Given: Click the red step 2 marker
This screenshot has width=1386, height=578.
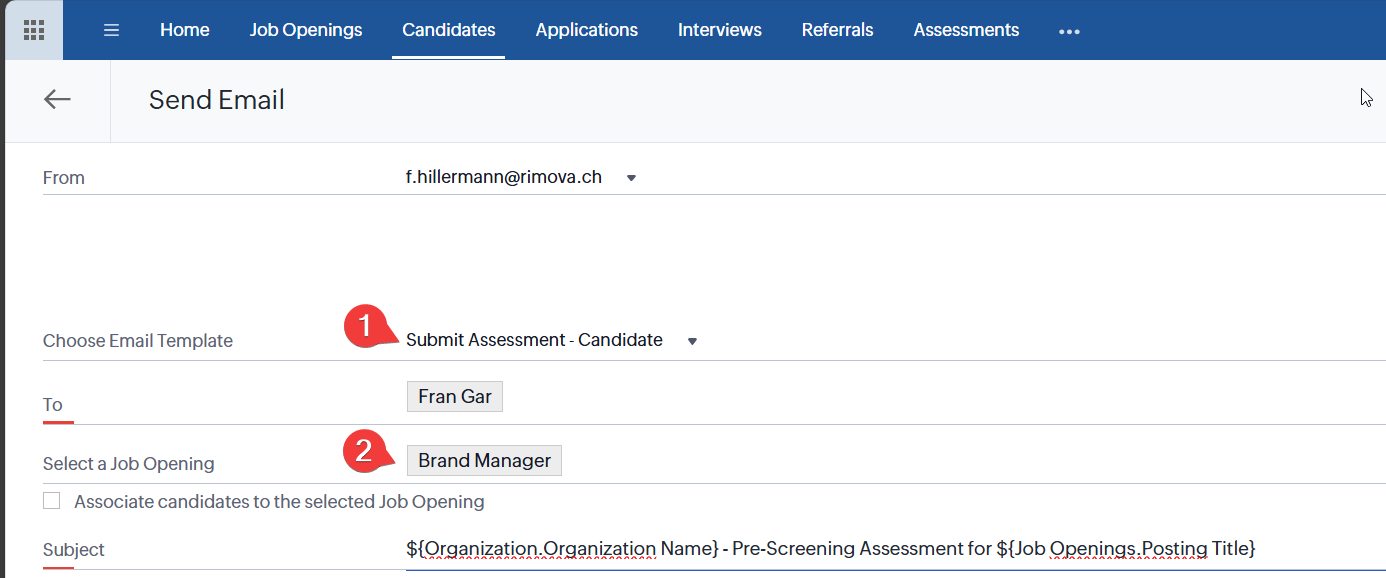Looking at the screenshot, I should tap(364, 450).
